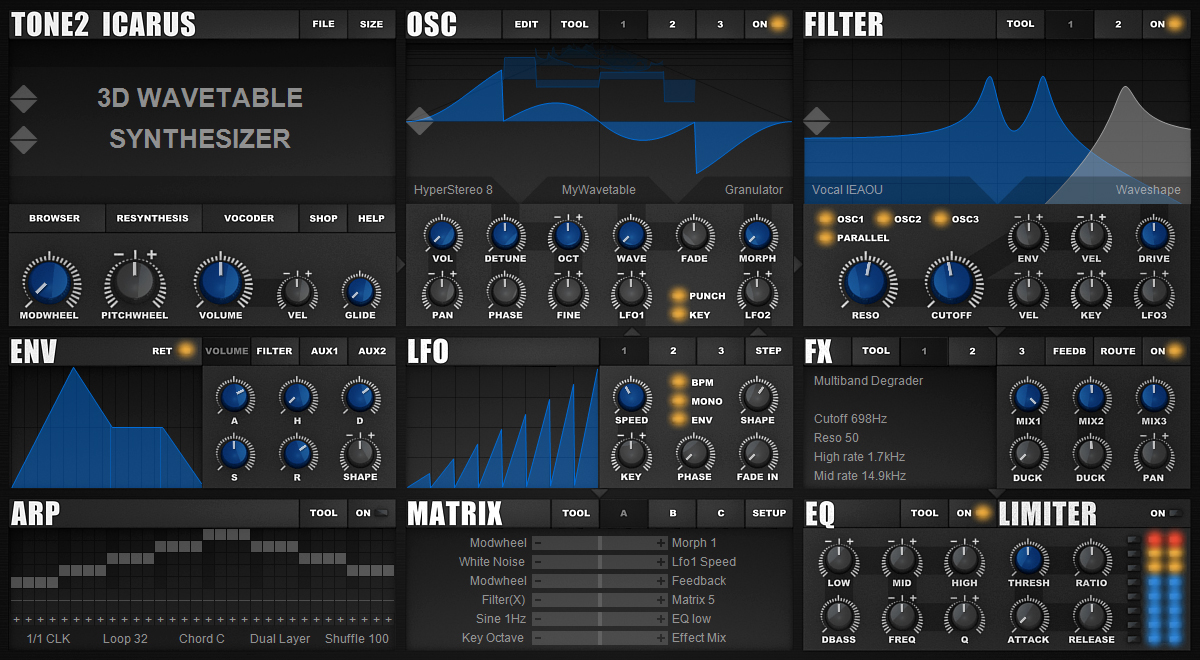Image resolution: width=1200 pixels, height=660 pixels.
Task: Click the limiter THRESH knob
Action: pyautogui.click(x=1028, y=559)
